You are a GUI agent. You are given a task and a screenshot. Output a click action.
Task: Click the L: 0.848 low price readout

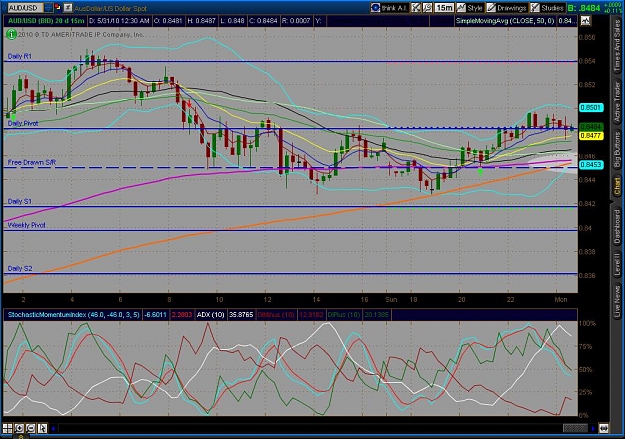[232, 21]
